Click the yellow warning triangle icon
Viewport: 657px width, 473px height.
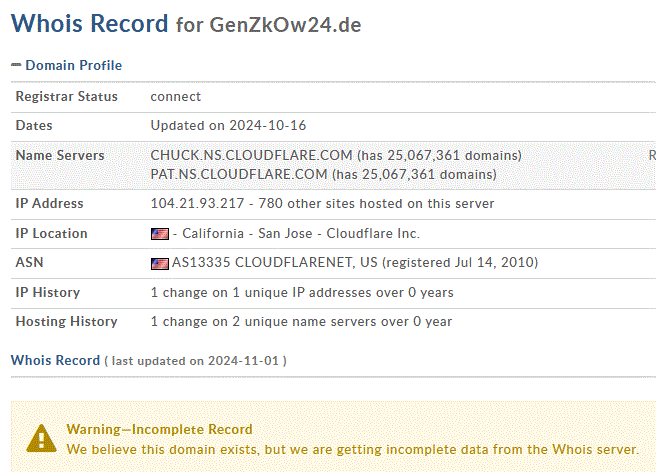[41, 438]
